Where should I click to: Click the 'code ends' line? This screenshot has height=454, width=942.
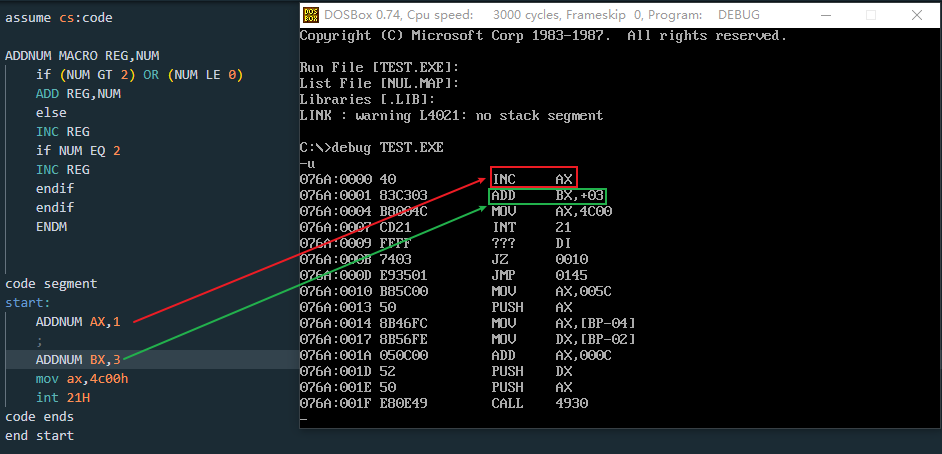click(x=40, y=416)
